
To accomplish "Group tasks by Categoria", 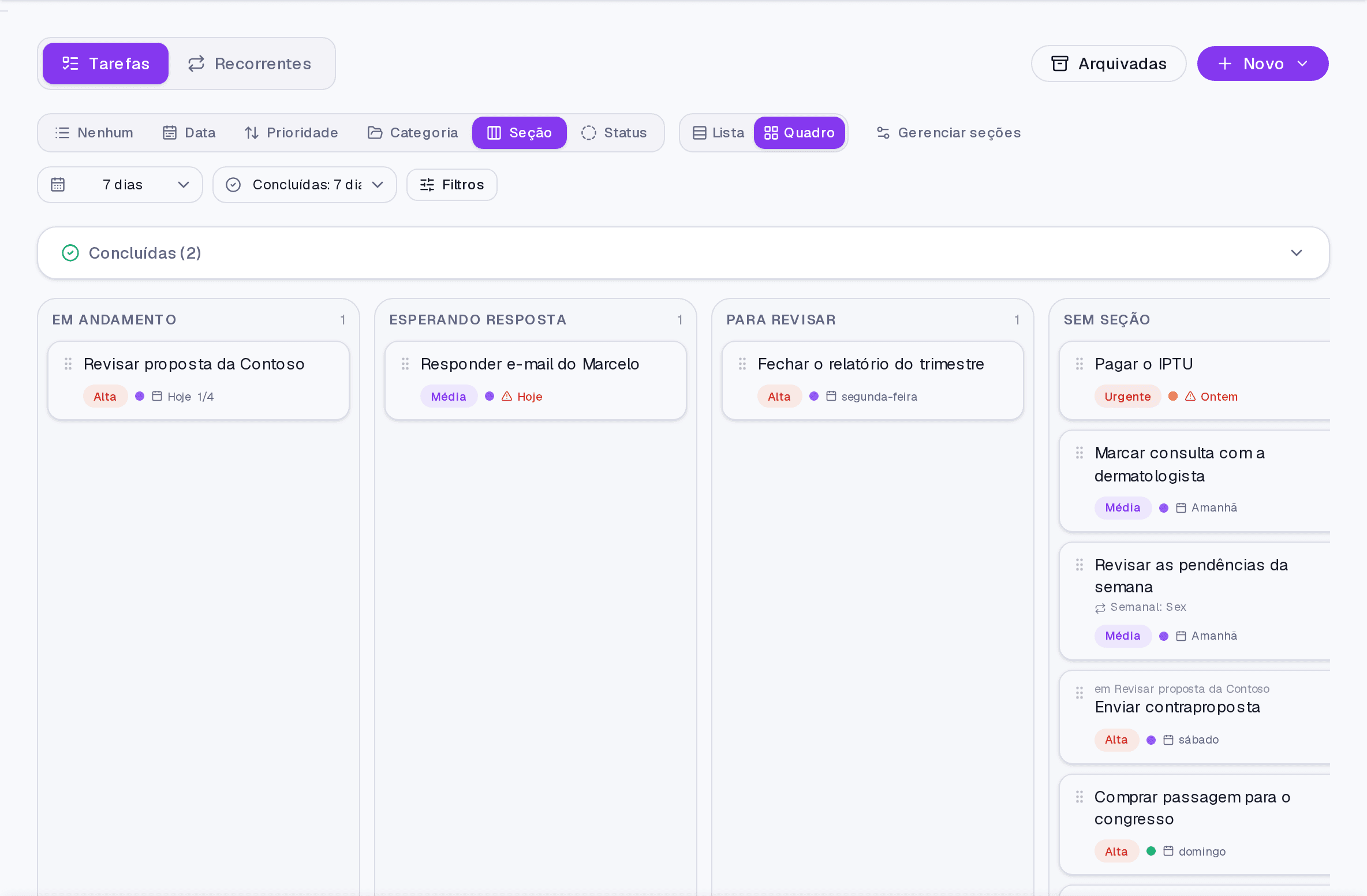I will click(413, 133).
